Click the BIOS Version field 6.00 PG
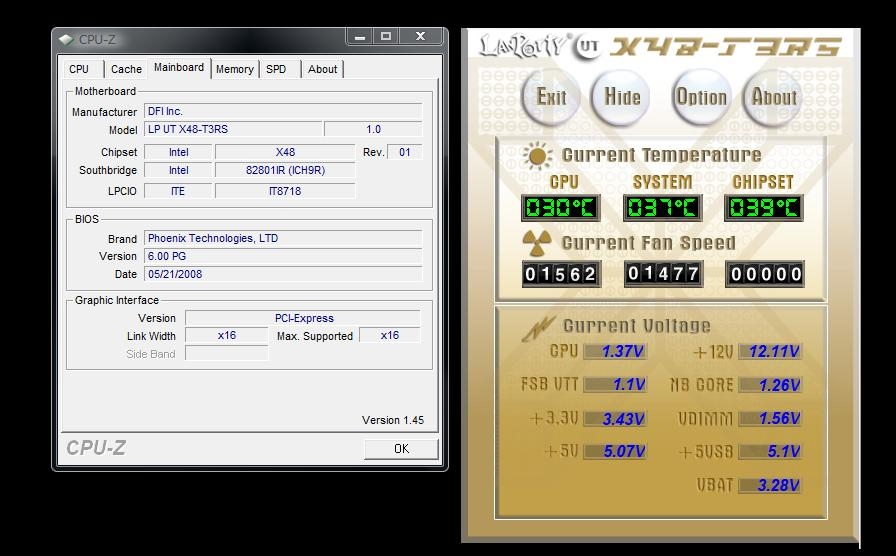Screen dimensions: 896x556 (x=283, y=256)
